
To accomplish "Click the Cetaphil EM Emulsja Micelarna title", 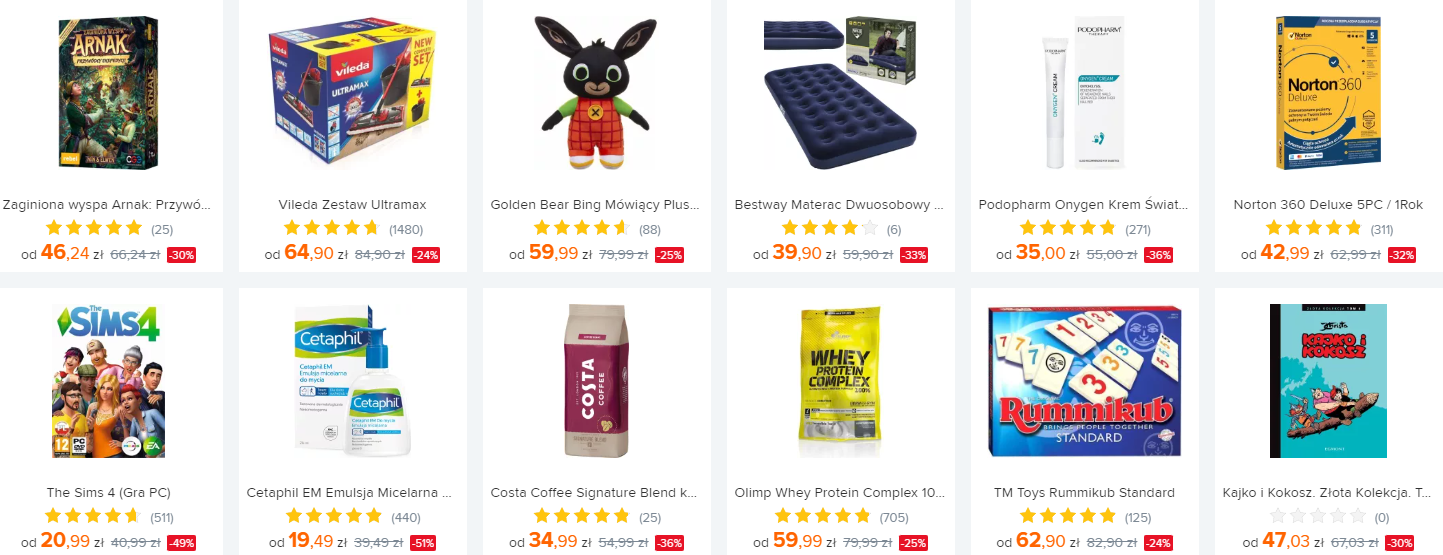I will [x=352, y=493].
